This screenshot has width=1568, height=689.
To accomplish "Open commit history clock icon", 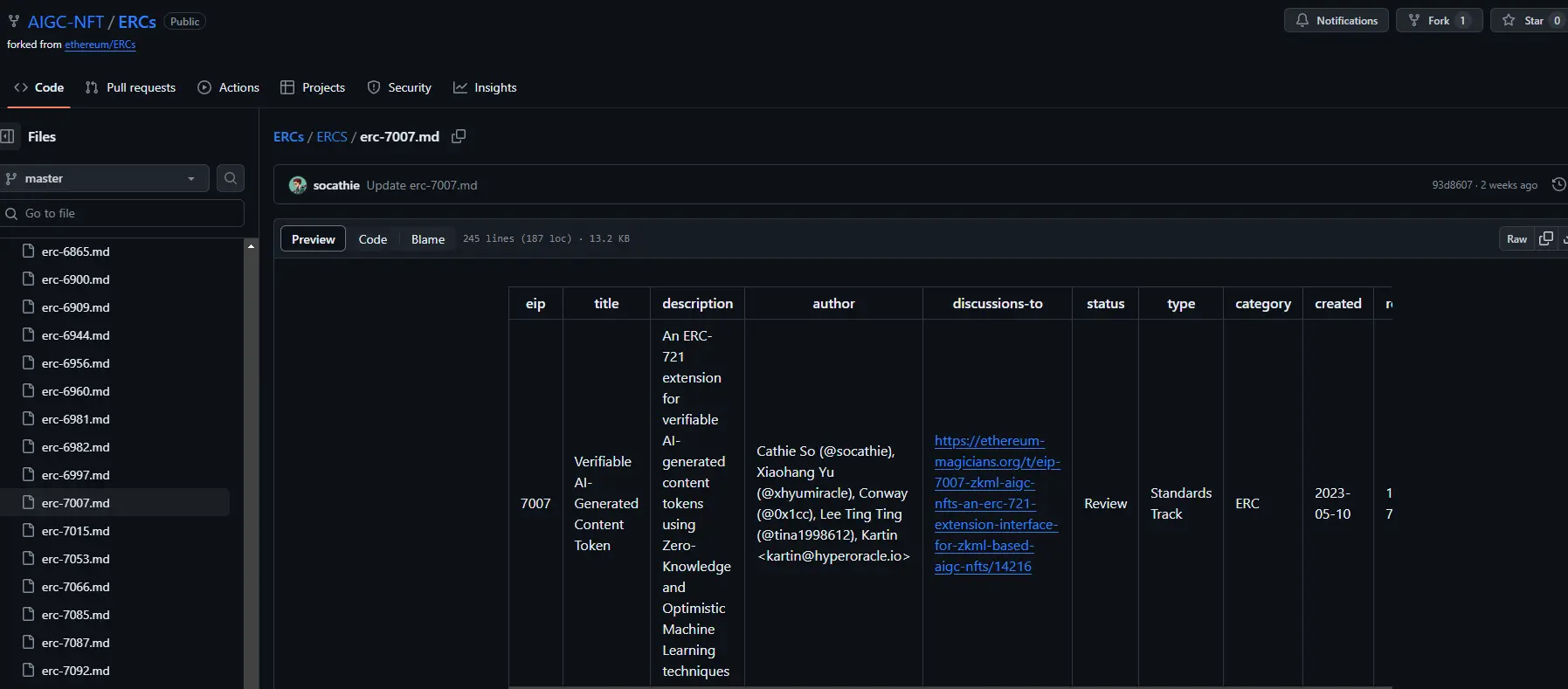I will 1558,184.
